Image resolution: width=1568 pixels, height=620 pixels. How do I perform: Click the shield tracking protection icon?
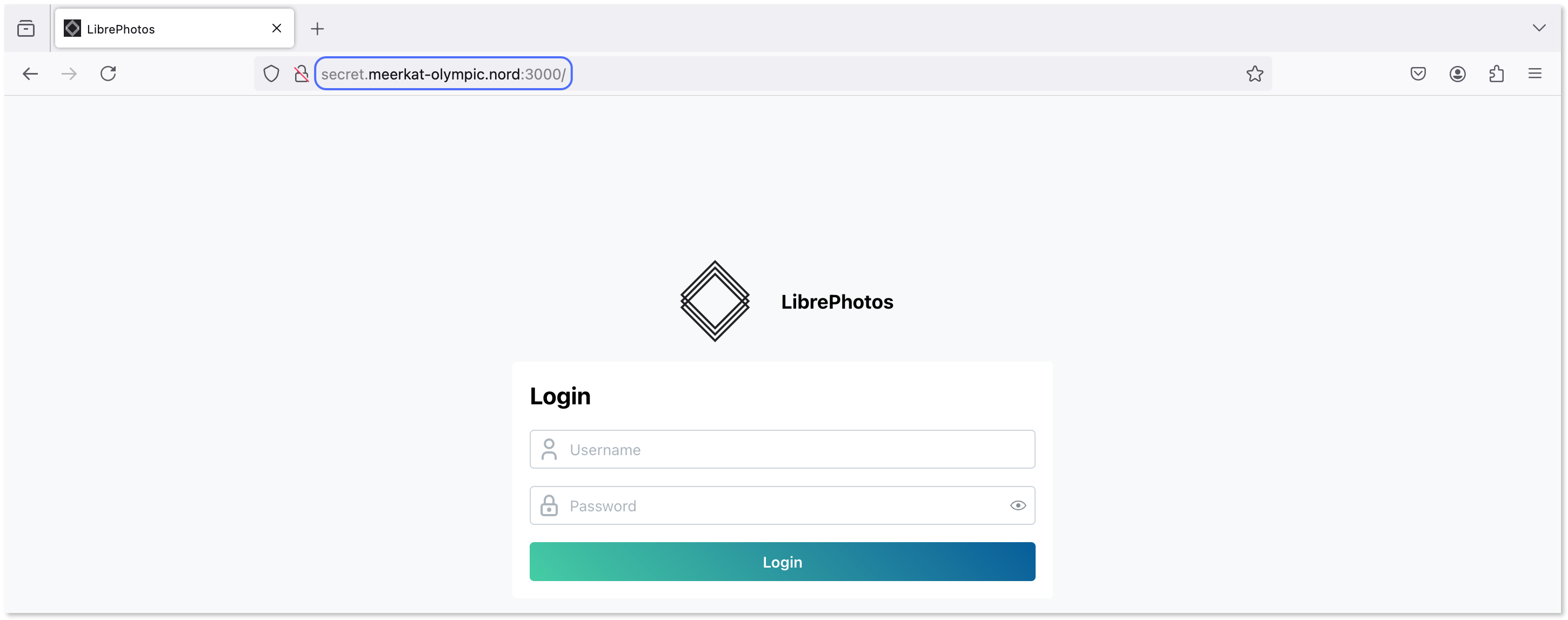[x=271, y=74]
